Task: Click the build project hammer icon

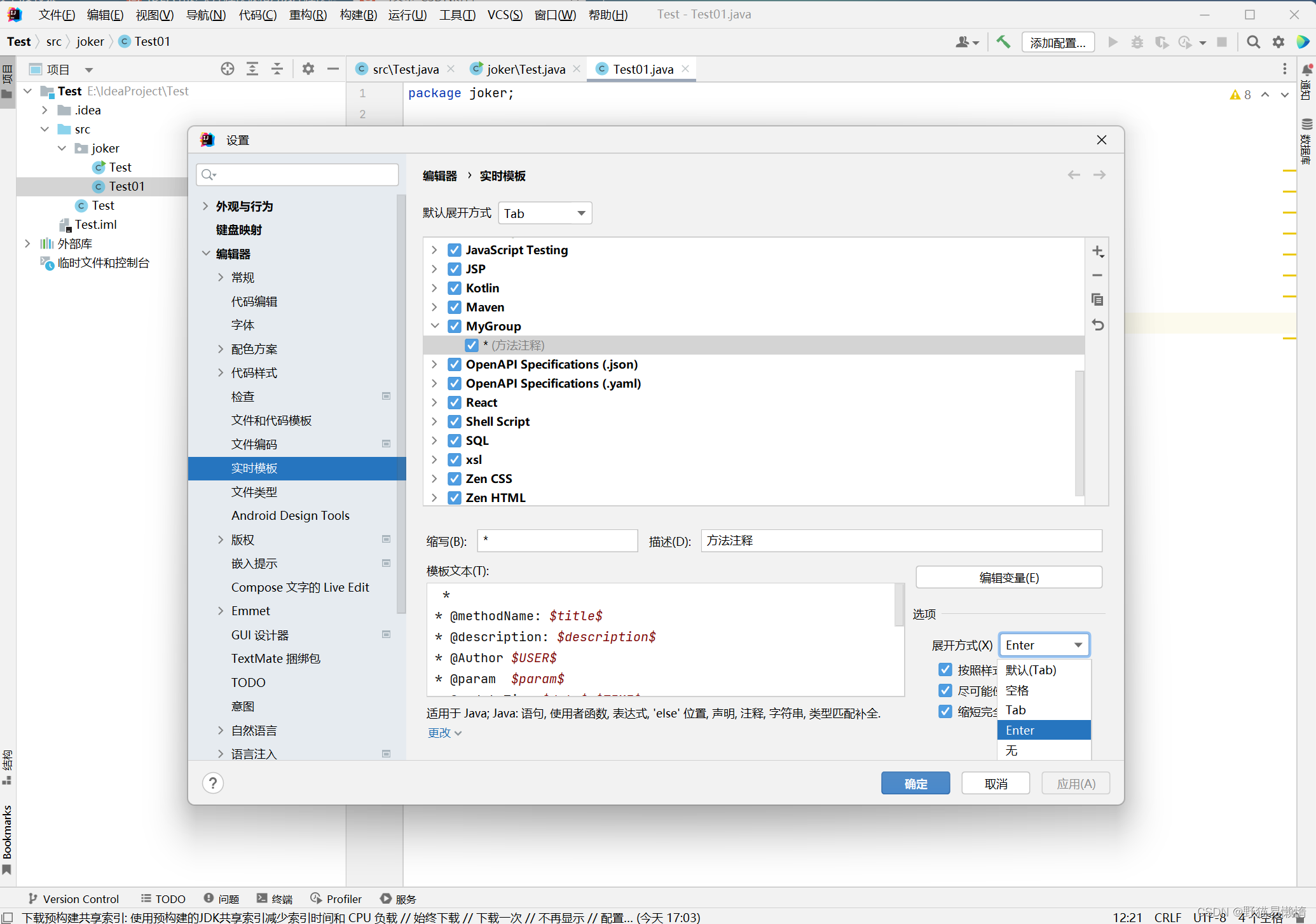Action: tap(1003, 42)
